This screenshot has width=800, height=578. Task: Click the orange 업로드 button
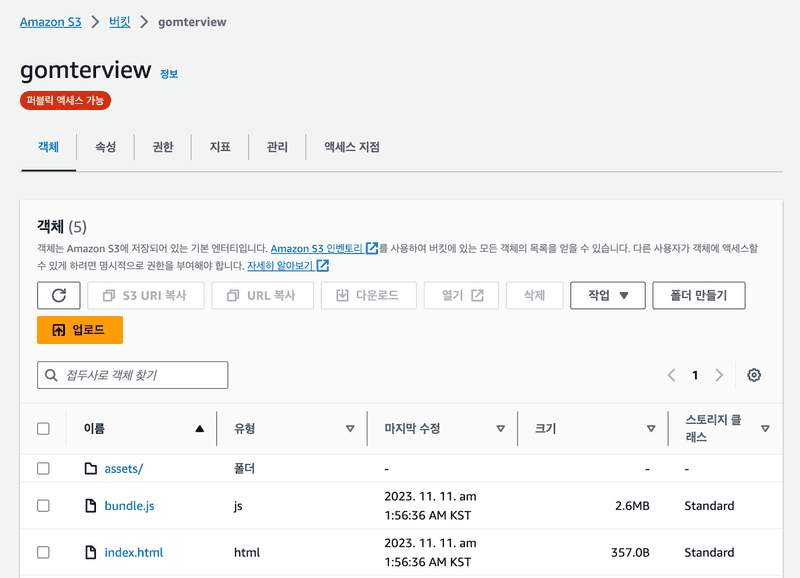(x=80, y=330)
